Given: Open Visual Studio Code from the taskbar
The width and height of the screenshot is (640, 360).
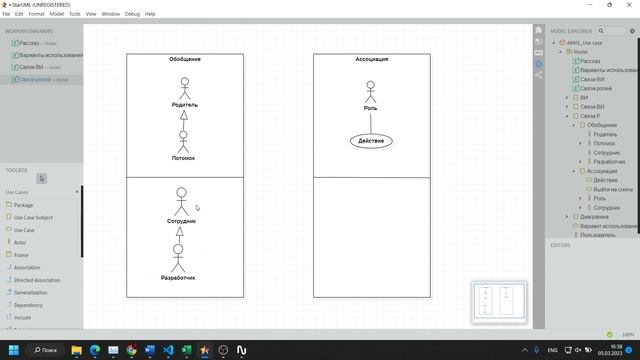Looking at the screenshot, I should tap(168, 350).
